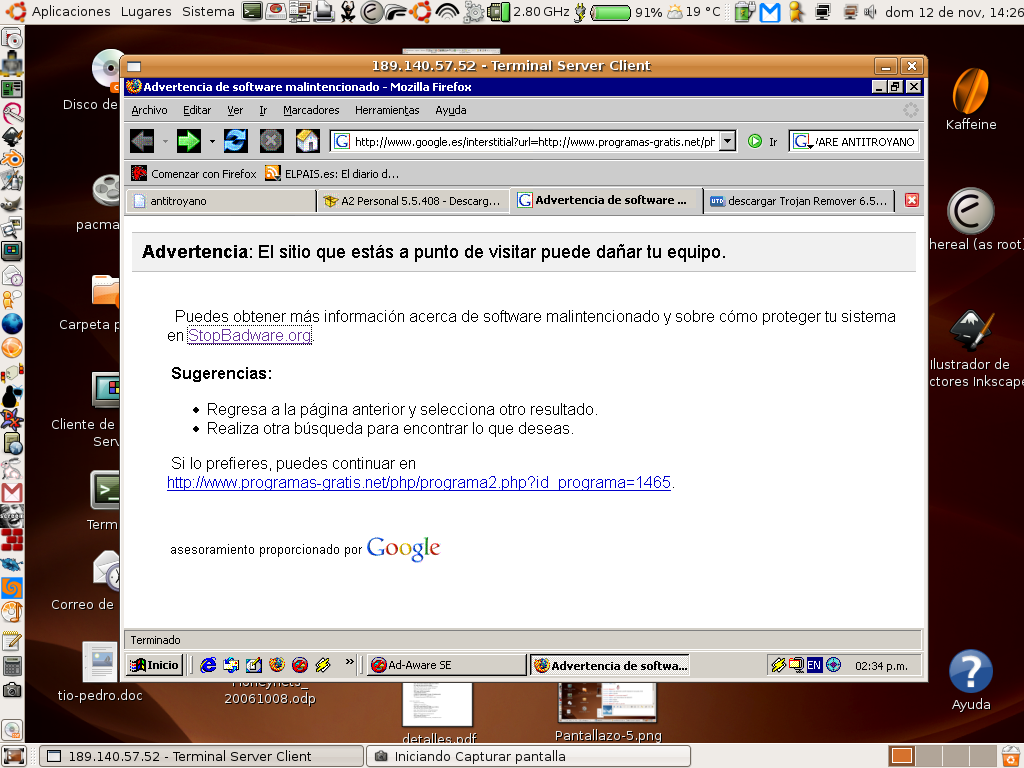Switch to the antitroyano tab

click(x=221, y=201)
